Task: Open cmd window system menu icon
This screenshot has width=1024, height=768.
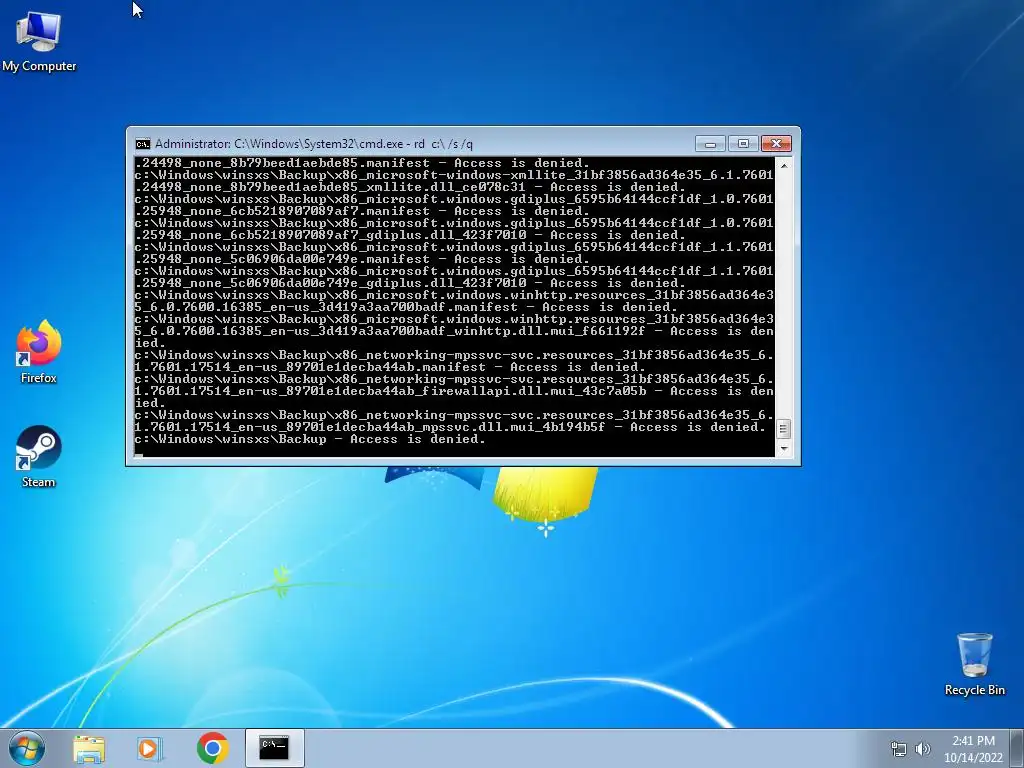Action: [142, 144]
